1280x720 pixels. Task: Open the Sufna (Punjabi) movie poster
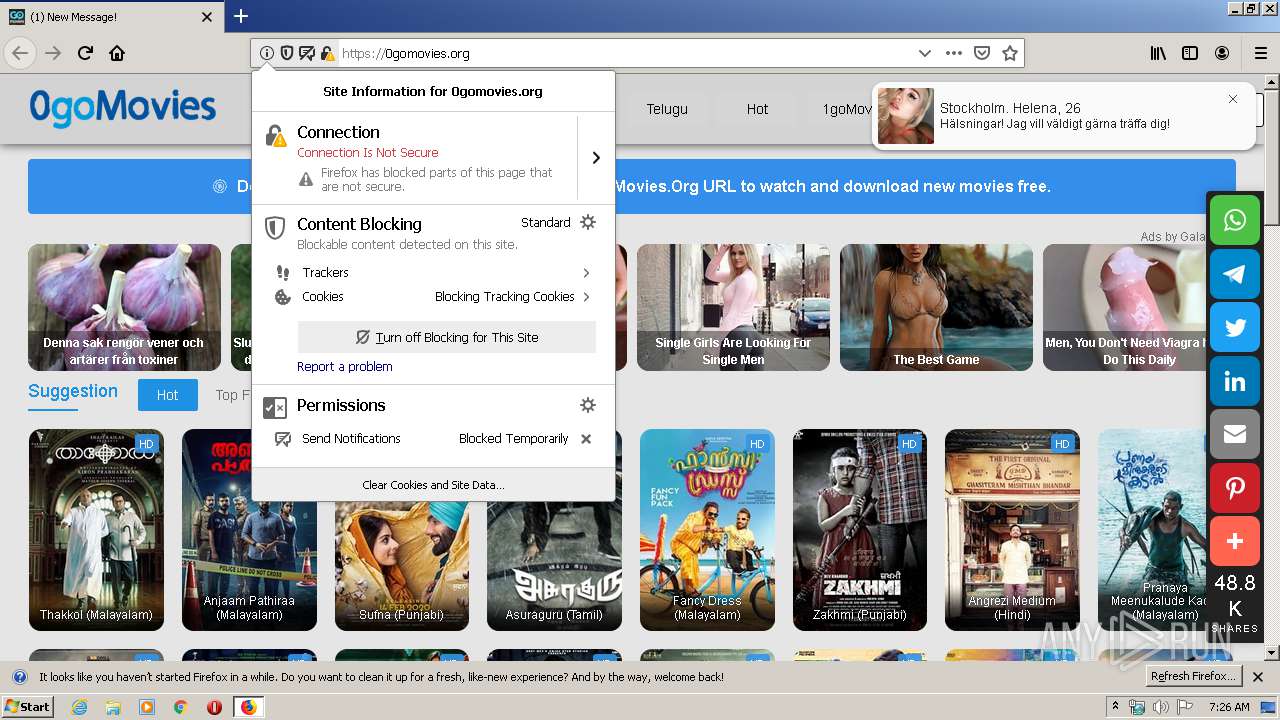(402, 565)
